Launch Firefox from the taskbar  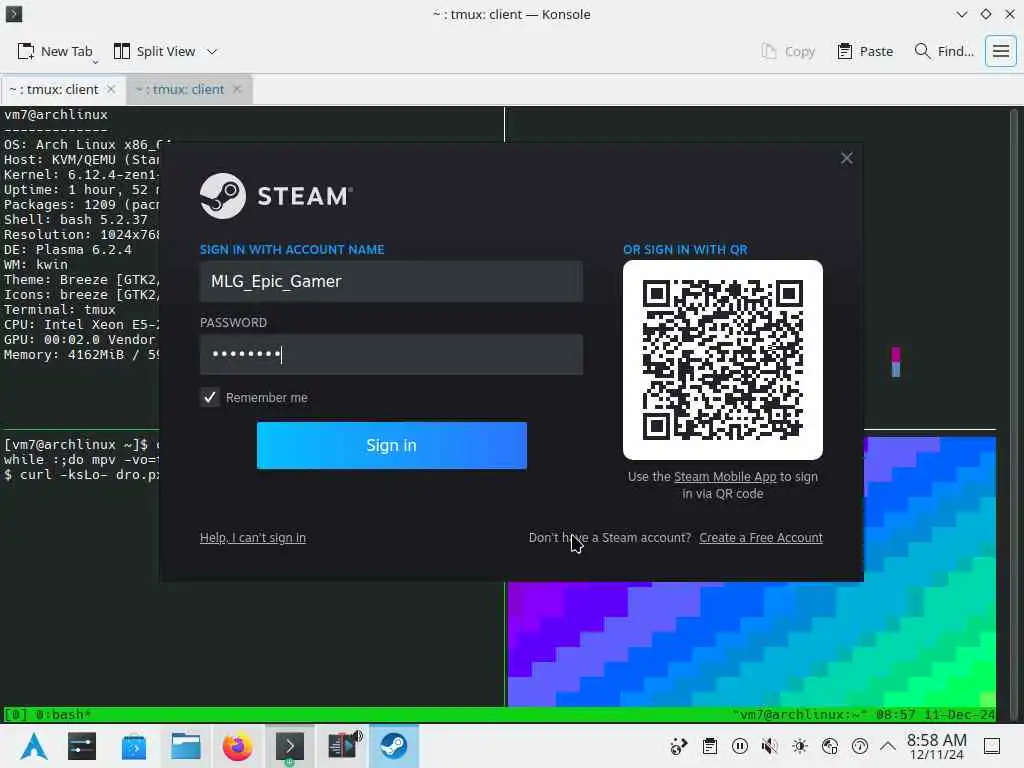point(237,746)
